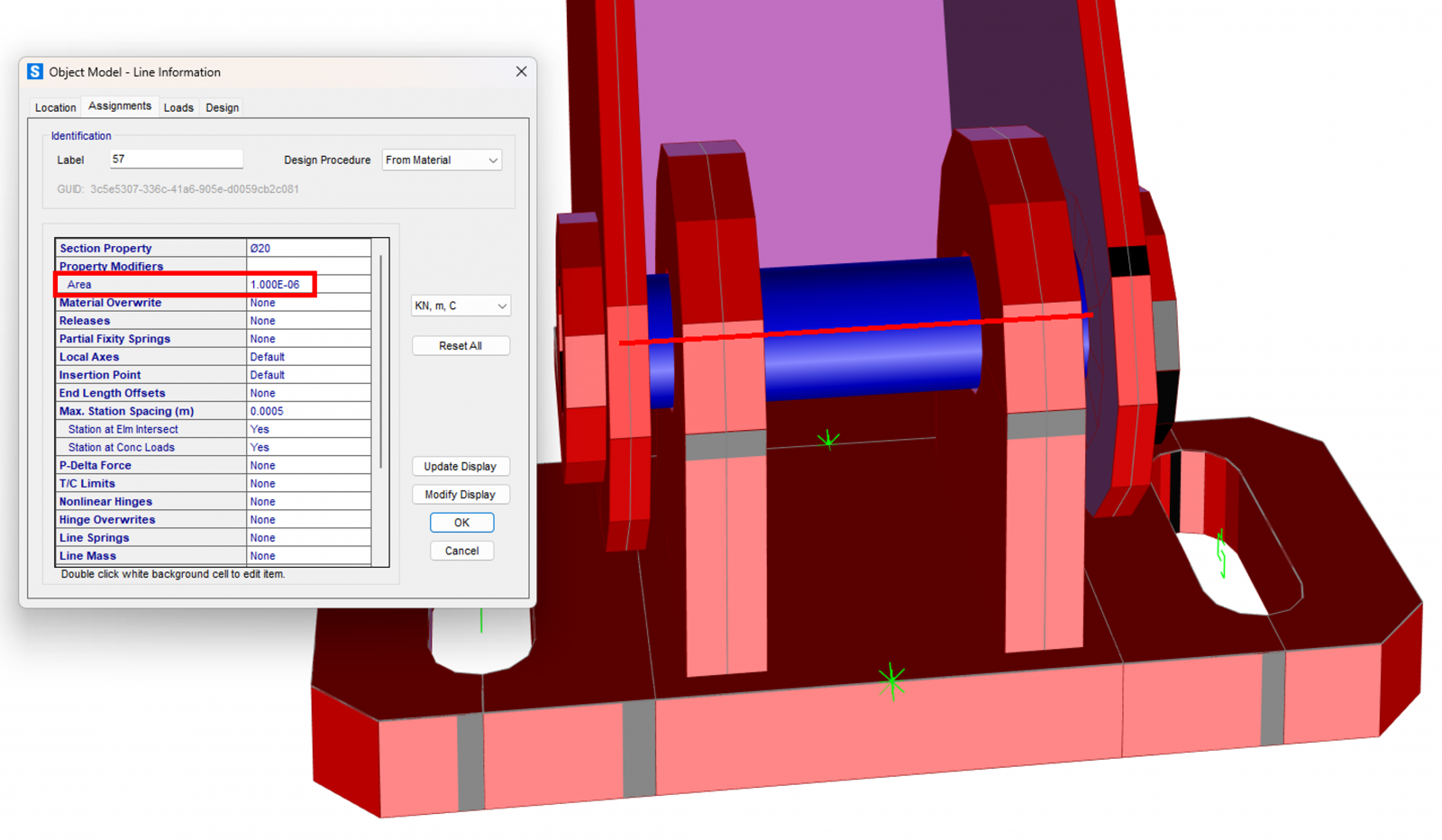Click the Partial Fixity Springs None cell
This screenshot has width=1442, height=840.
pos(308,339)
